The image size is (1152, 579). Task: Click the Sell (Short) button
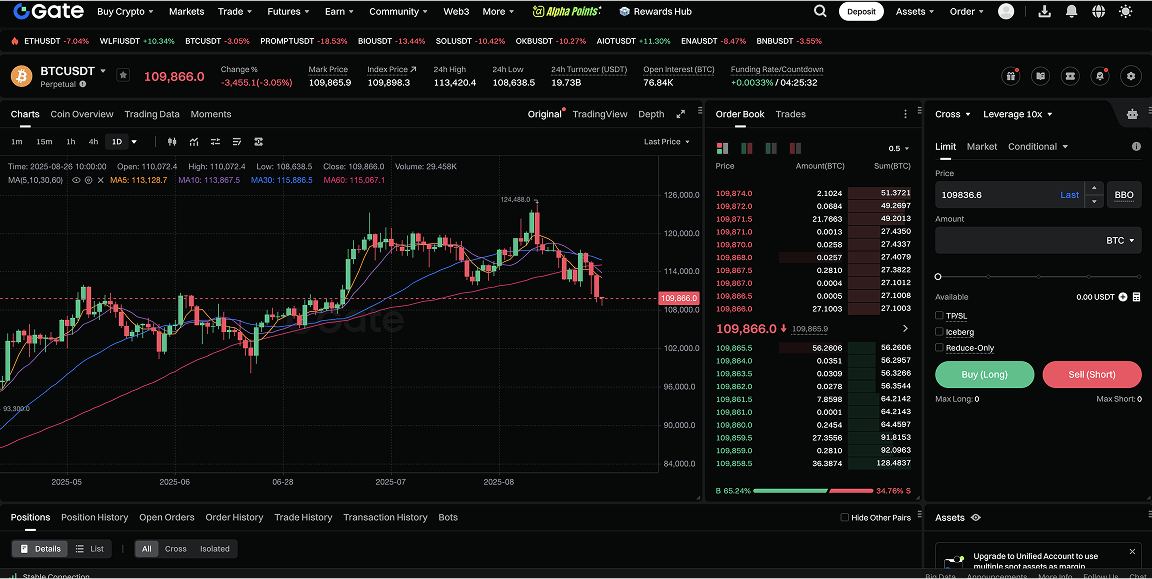(1092, 374)
